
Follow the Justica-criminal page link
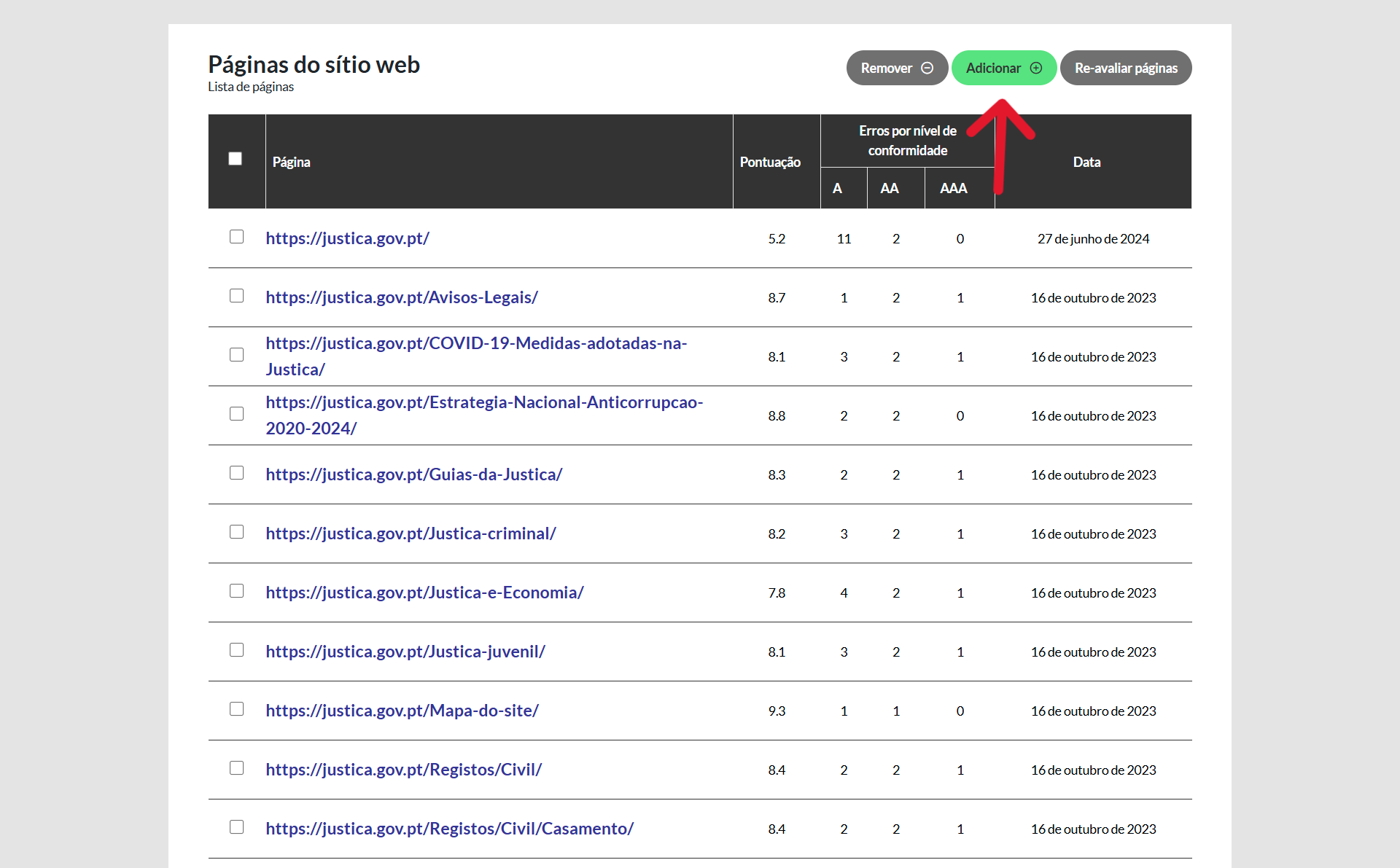pyautogui.click(x=411, y=533)
